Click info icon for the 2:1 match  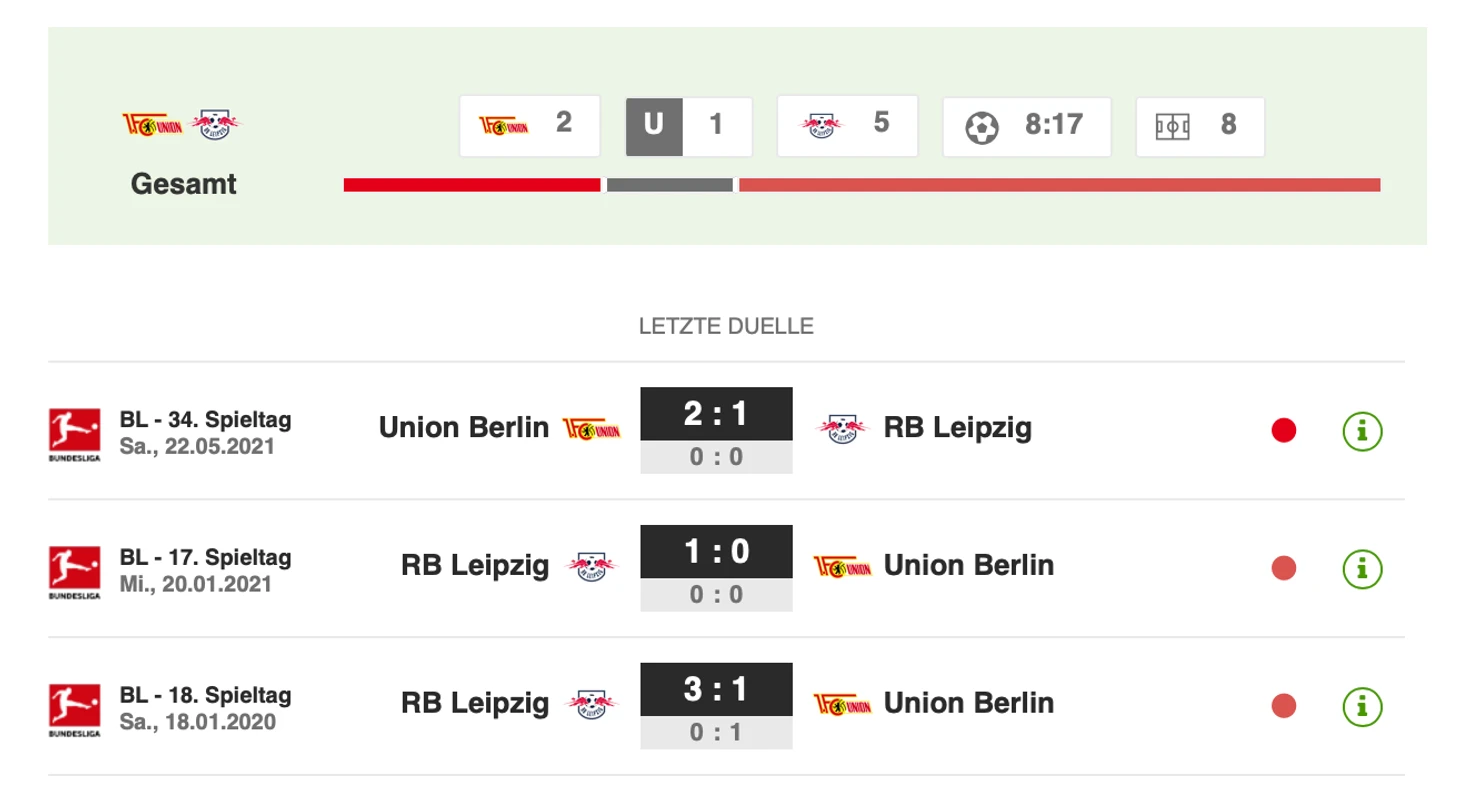pyautogui.click(x=1361, y=431)
